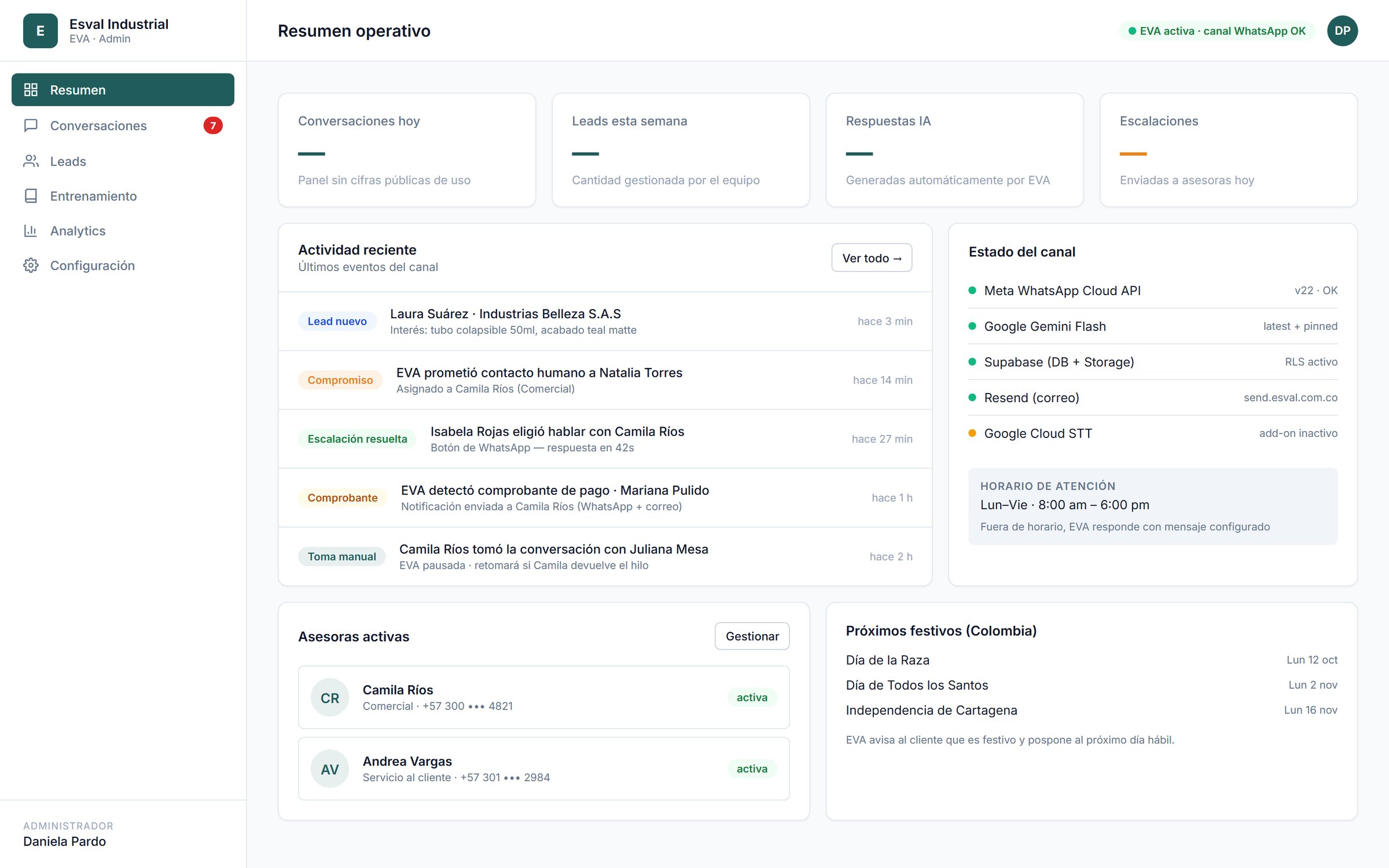Open Analytics from the sidebar
This screenshot has width=1389, height=868.
(123, 231)
